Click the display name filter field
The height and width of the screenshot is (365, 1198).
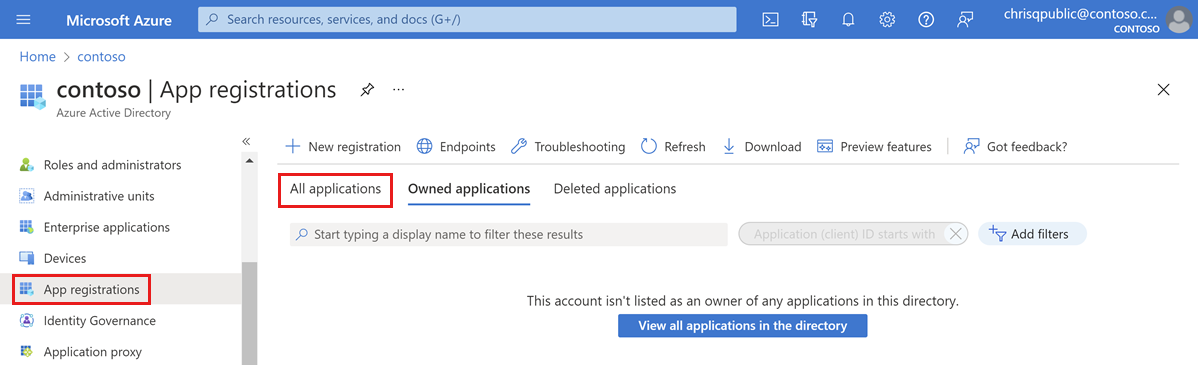509,234
